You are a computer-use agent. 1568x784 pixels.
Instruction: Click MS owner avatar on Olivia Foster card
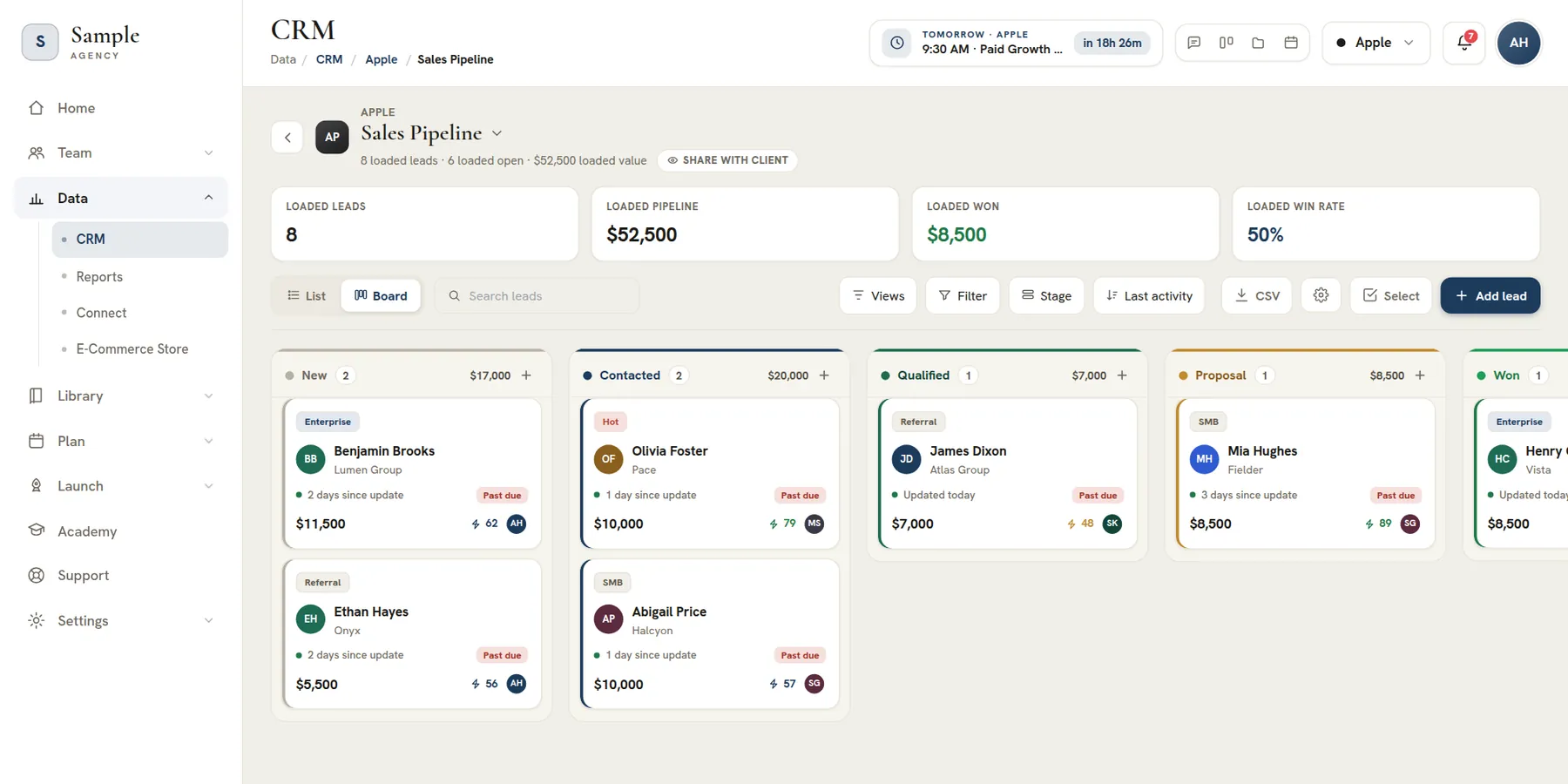tap(814, 524)
